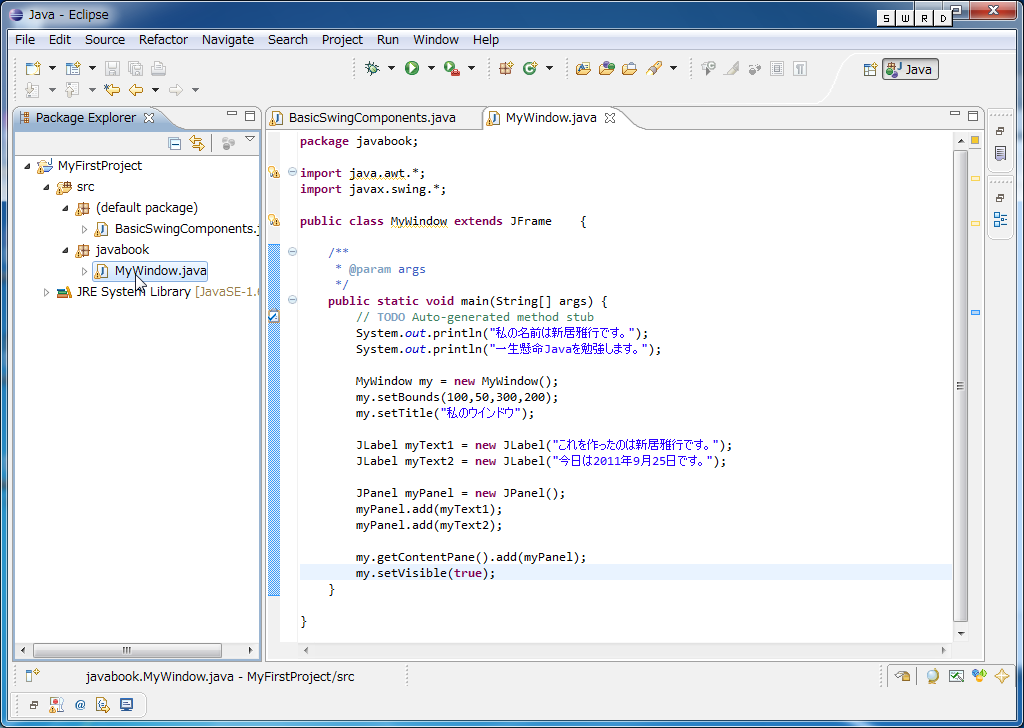This screenshot has width=1024, height=728.
Task: Open the Refactor menu
Action: coord(163,39)
